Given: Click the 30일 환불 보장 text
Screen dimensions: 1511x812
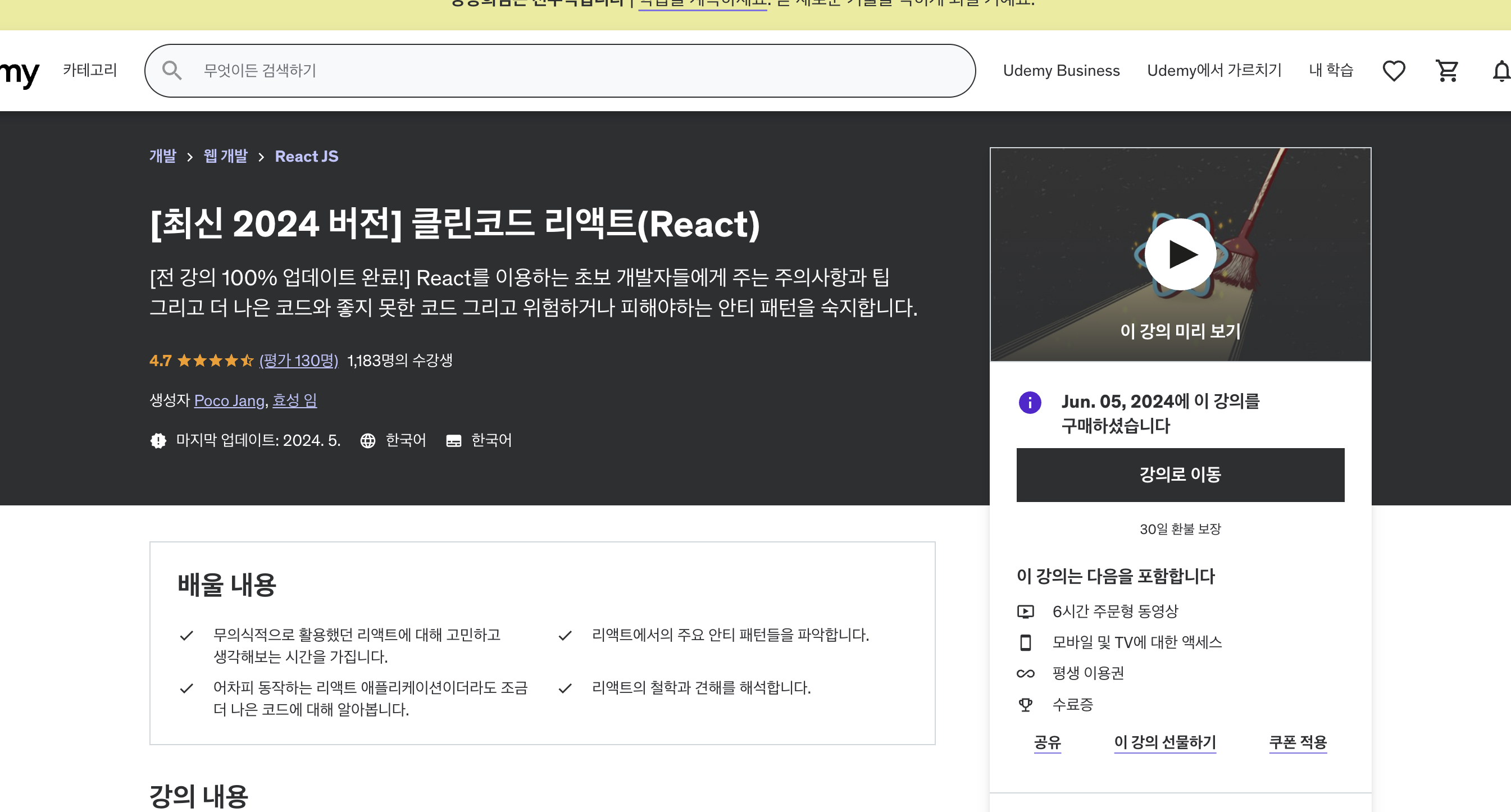Looking at the screenshot, I should [1180, 530].
